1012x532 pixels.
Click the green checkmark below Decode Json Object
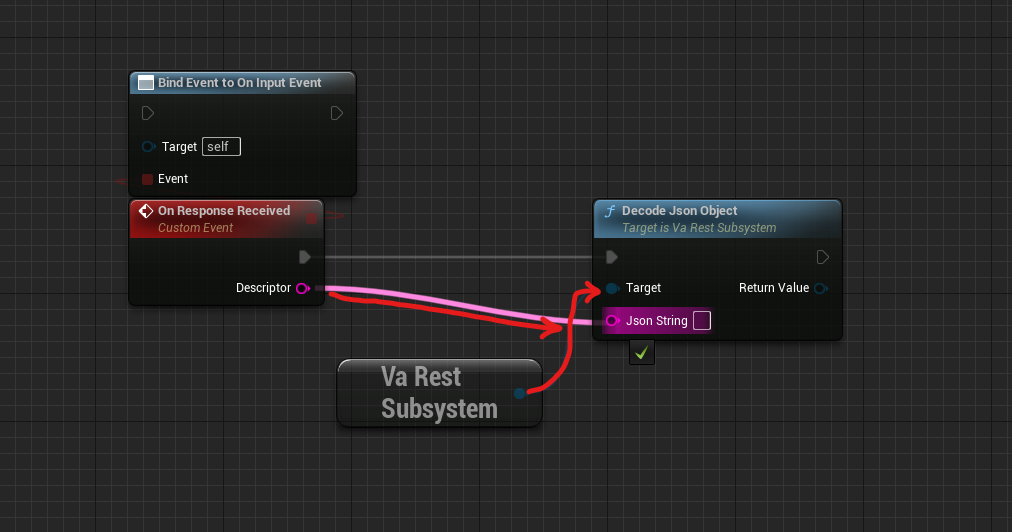[642, 352]
